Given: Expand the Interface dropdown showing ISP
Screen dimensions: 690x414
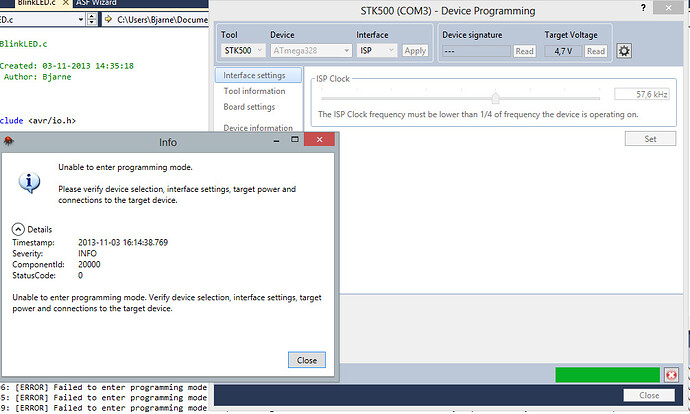Looking at the screenshot, I should tap(377, 50).
